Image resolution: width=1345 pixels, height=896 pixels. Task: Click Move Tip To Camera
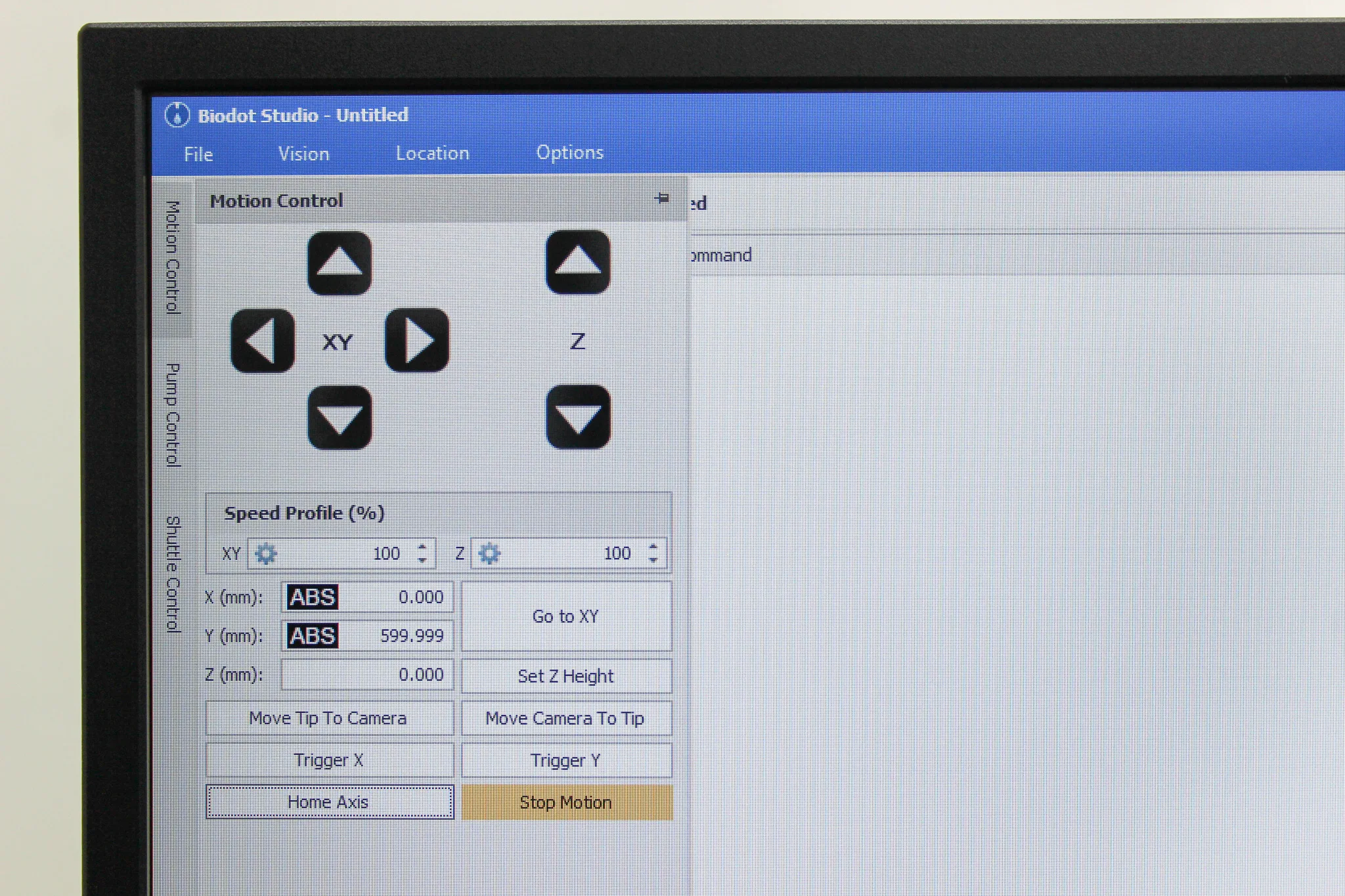pos(329,718)
